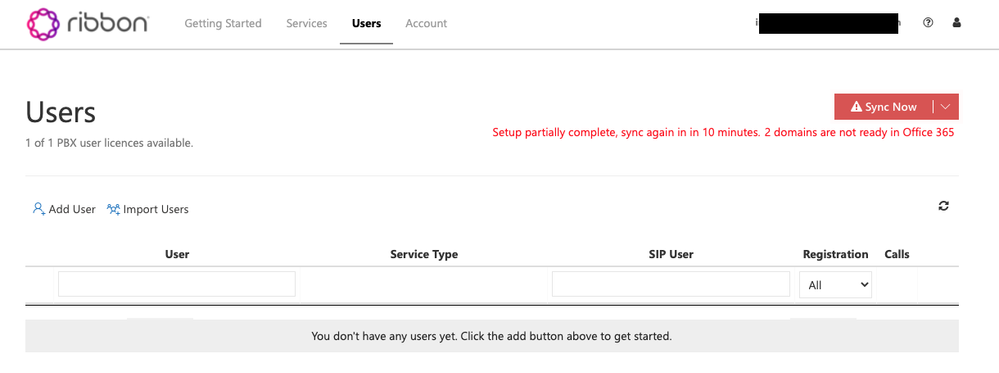
Task: Select the Users tab
Action: (366, 24)
